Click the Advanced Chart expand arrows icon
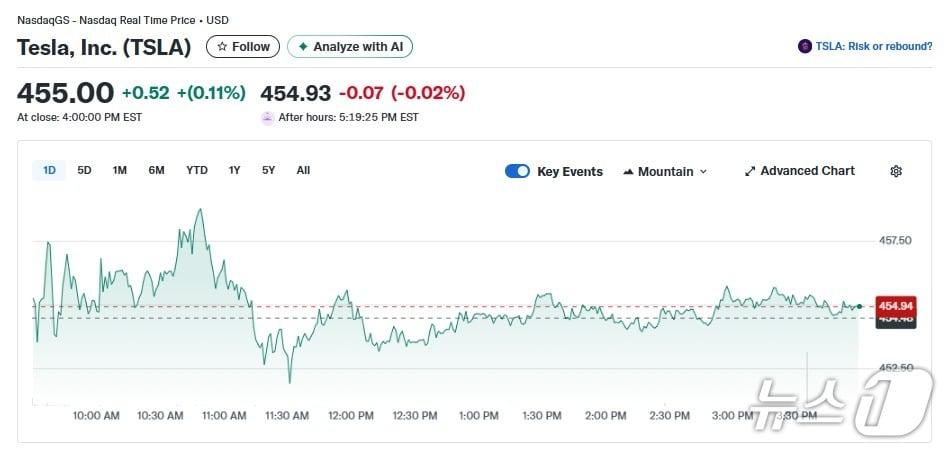 [750, 171]
